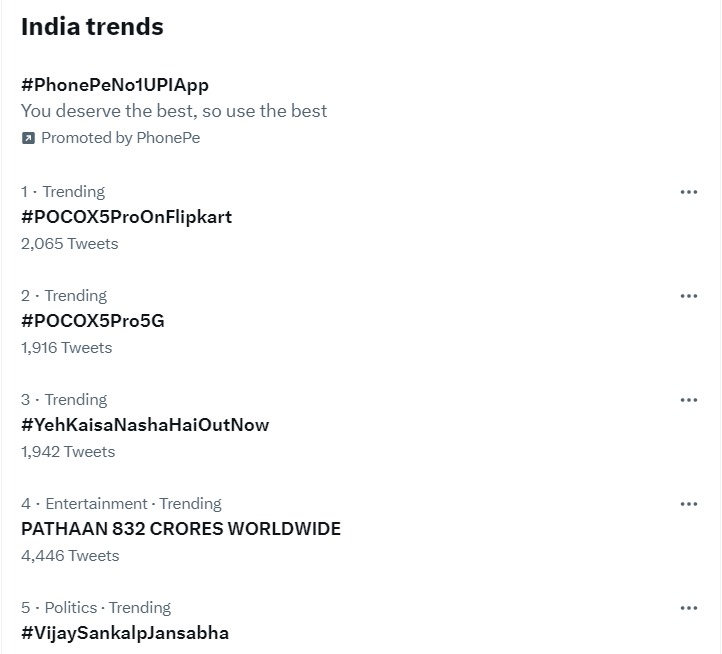This screenshot has width=722, height=654.
Task: Click the 1,942 Tweets count
Action: (x=68, y=452)
